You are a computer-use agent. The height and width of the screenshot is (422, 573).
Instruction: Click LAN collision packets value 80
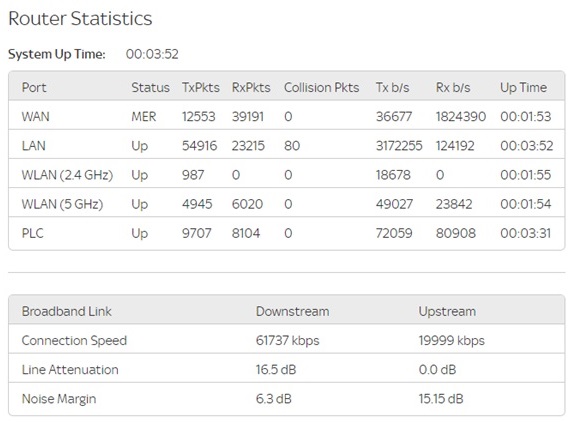(292, 146)
